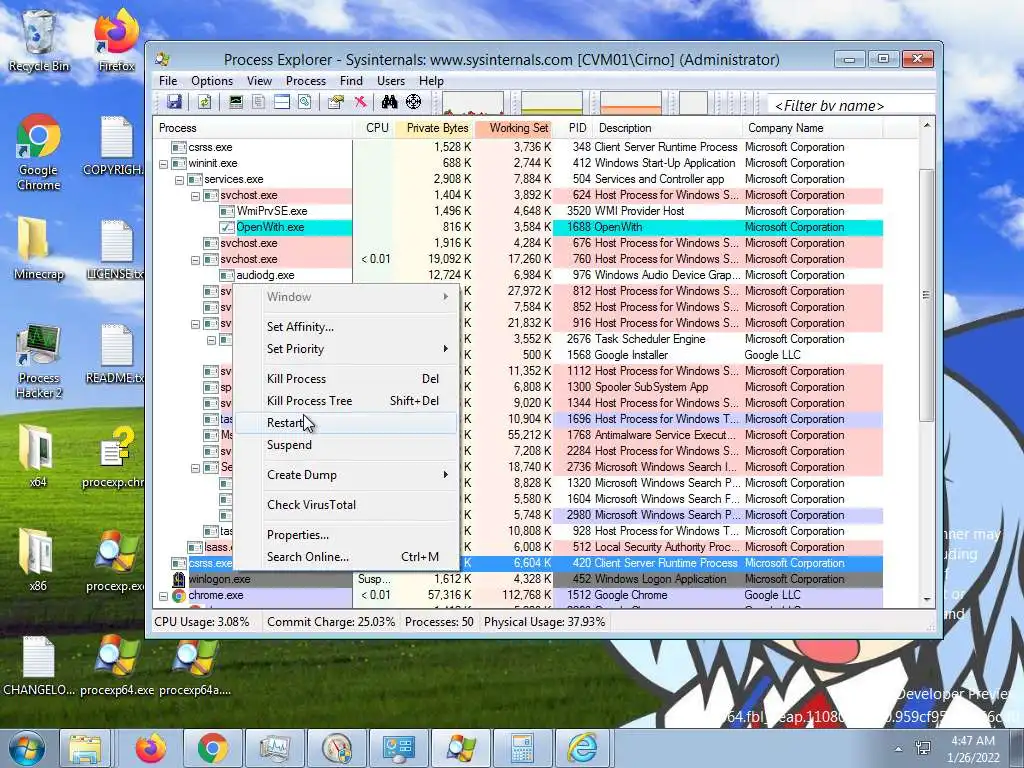The width and height of the screenshot is (1024, 768).
Task: Click the red X Kill Process icon
Action: (360, 102)
